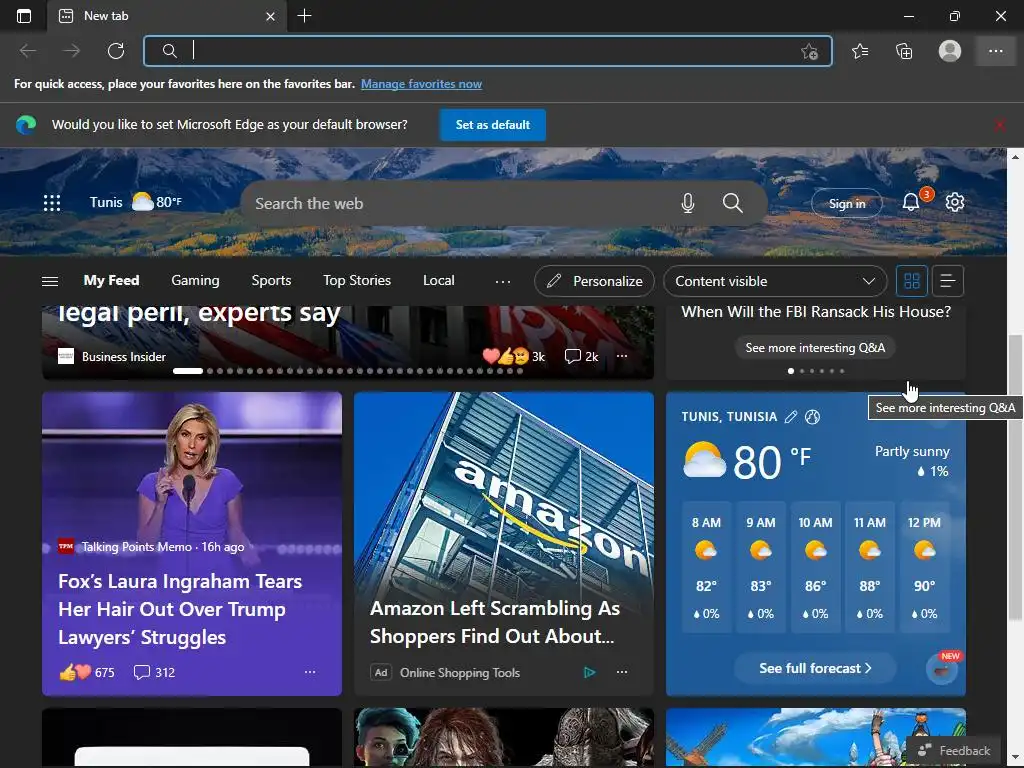Switch to list layout view

coord(948,281)
